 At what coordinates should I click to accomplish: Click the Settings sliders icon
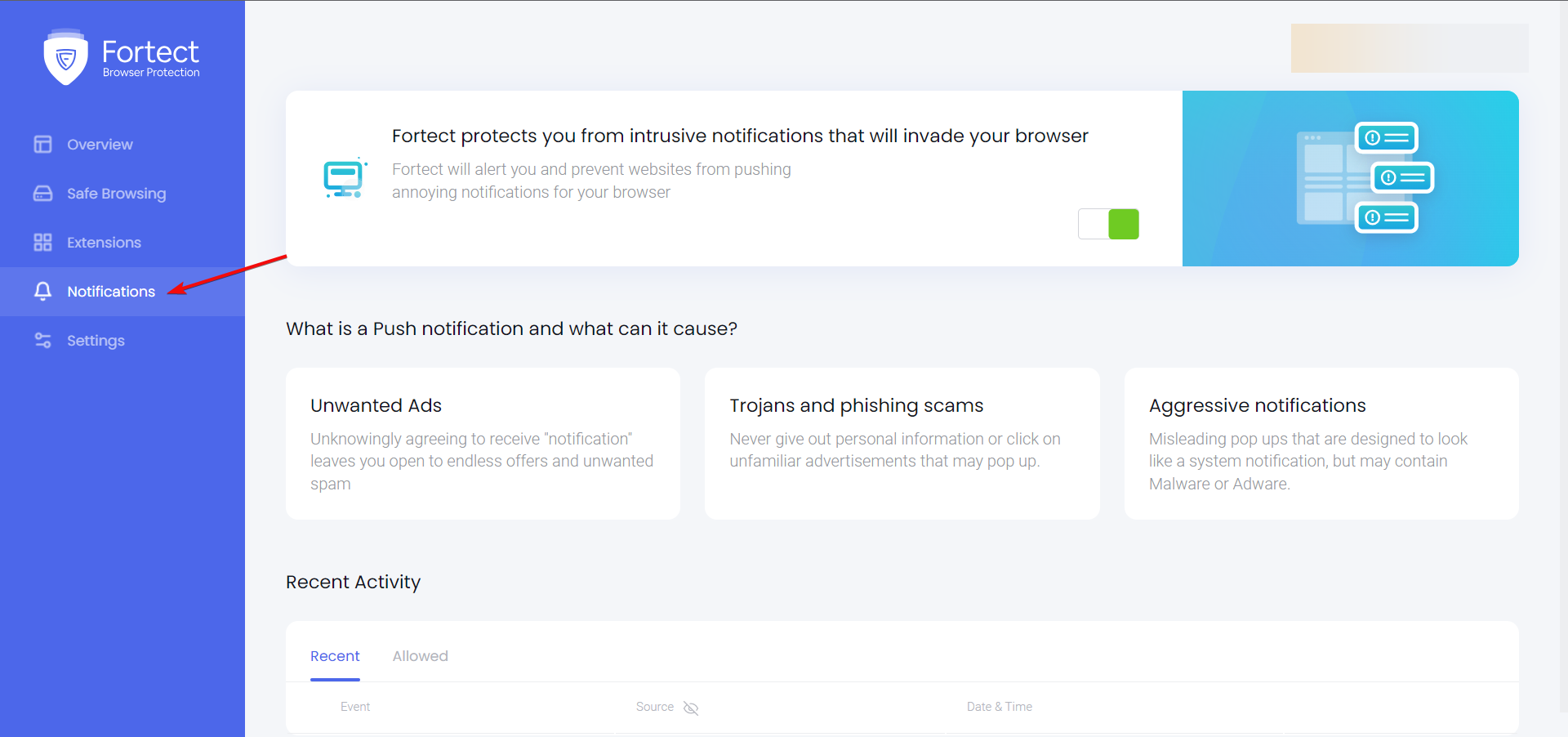(42, 341)
